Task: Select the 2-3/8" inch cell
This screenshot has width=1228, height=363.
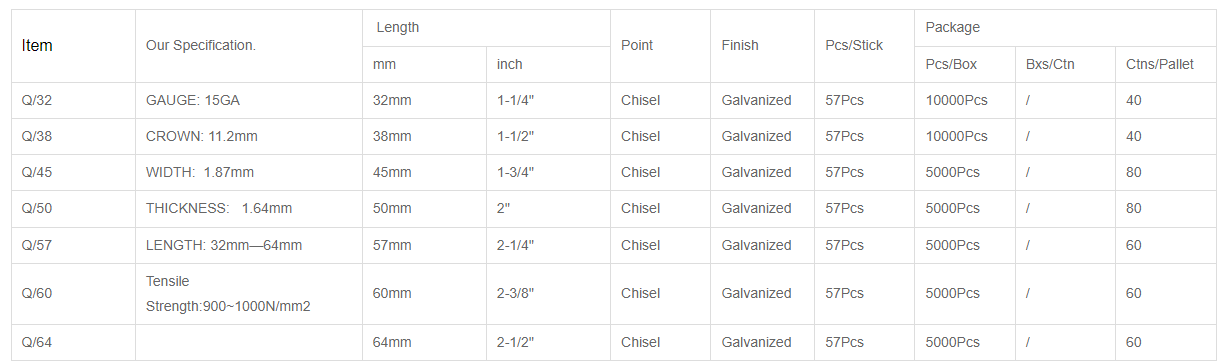Action: pyautogui.click(x=548, y=294)
